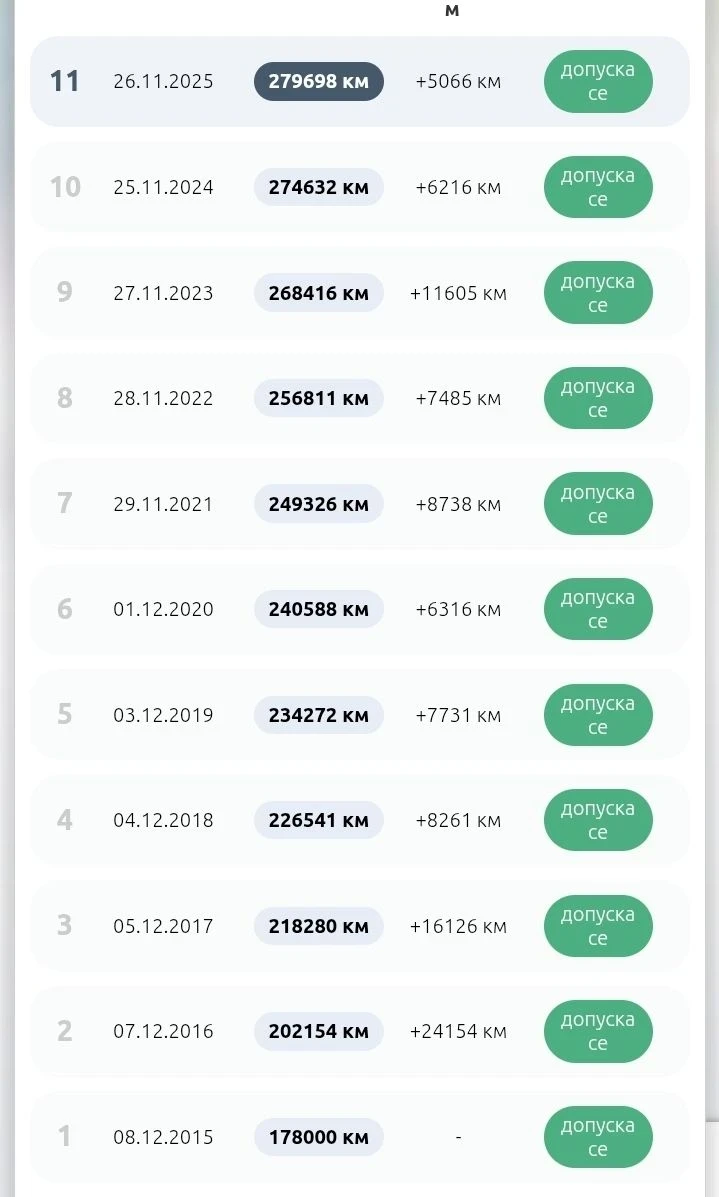Click the допуска се badge for 04.12.2018

(x=598, y=820)
